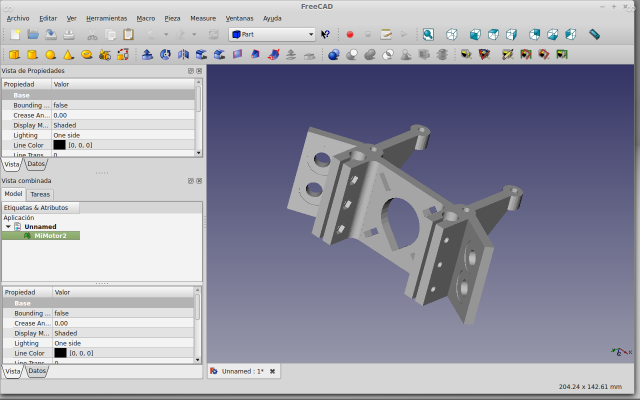Screen dimensions: 640x400
Task: Open the Herramientas menu
Action: 107,18
